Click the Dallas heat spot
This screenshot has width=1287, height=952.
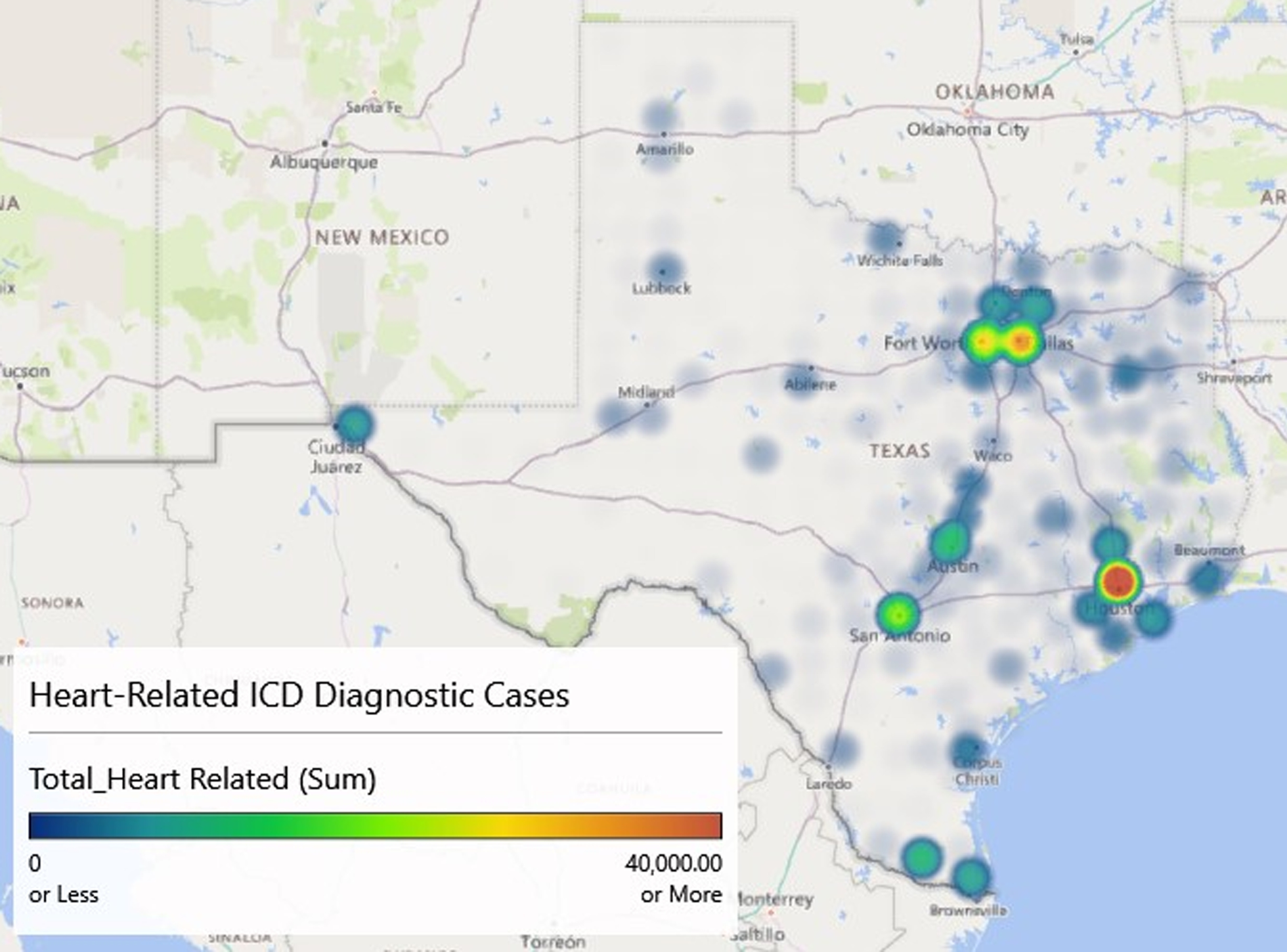pyautogui.click(x=1020, y=342)
